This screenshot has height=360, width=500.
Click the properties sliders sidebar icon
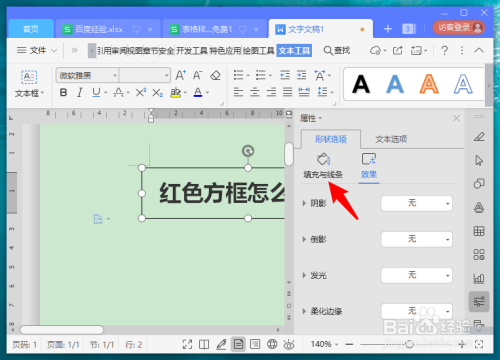click(479, 302)
